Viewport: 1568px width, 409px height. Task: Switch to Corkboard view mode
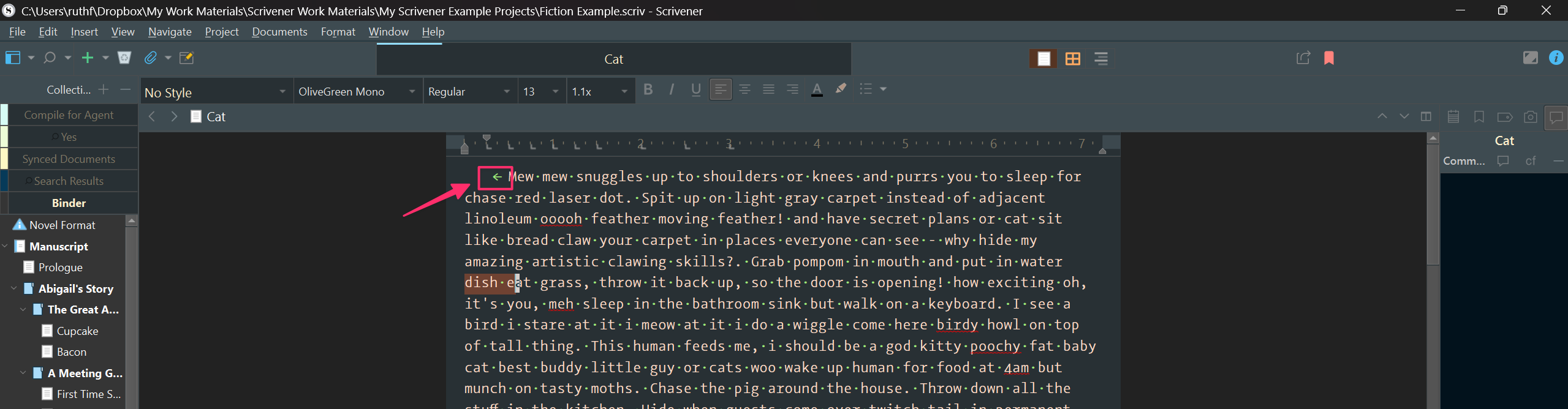pyautogui.click(x=1072, y=59)
